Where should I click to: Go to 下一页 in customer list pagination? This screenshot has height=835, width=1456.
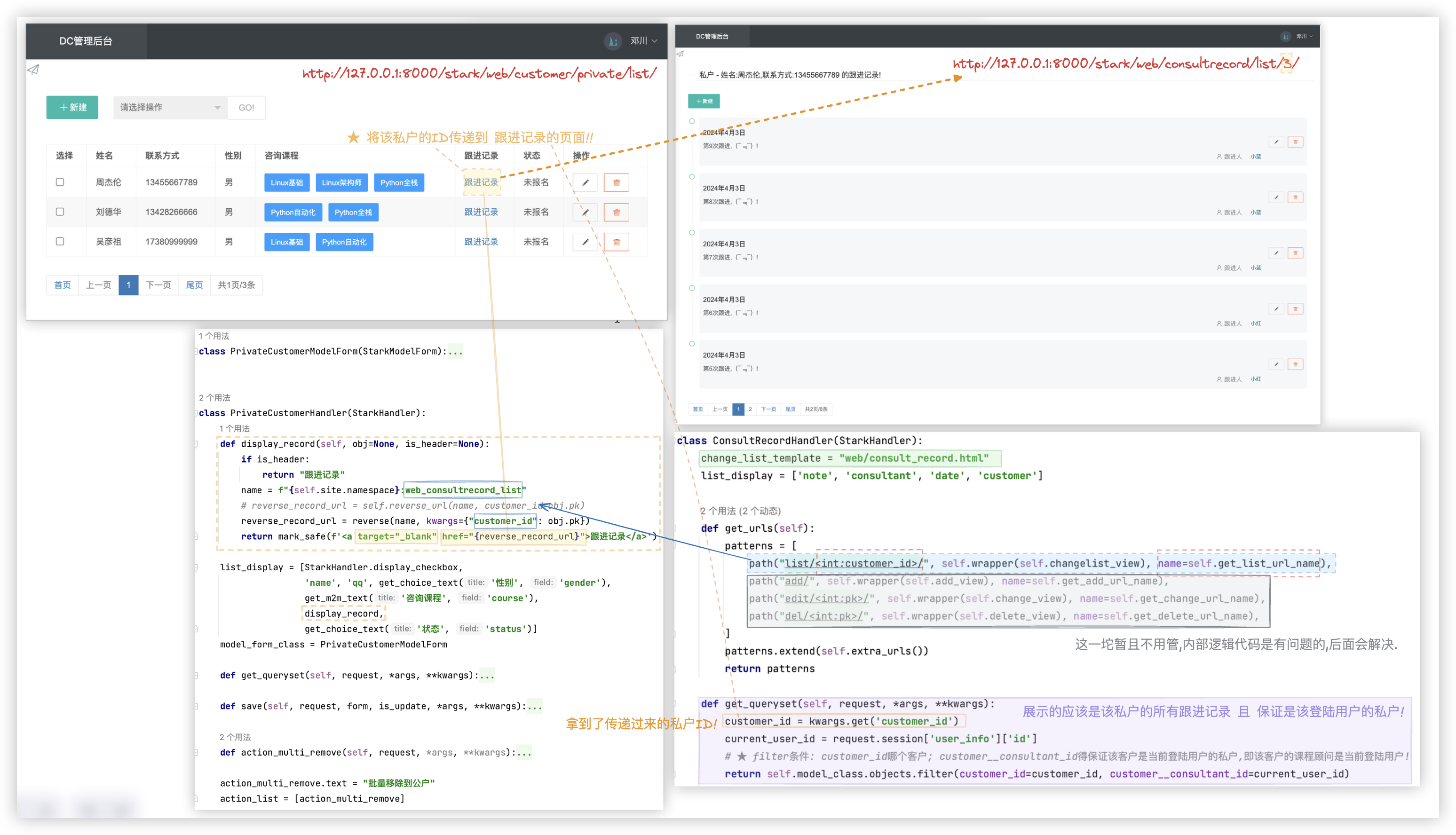click(x=158, y=285)
